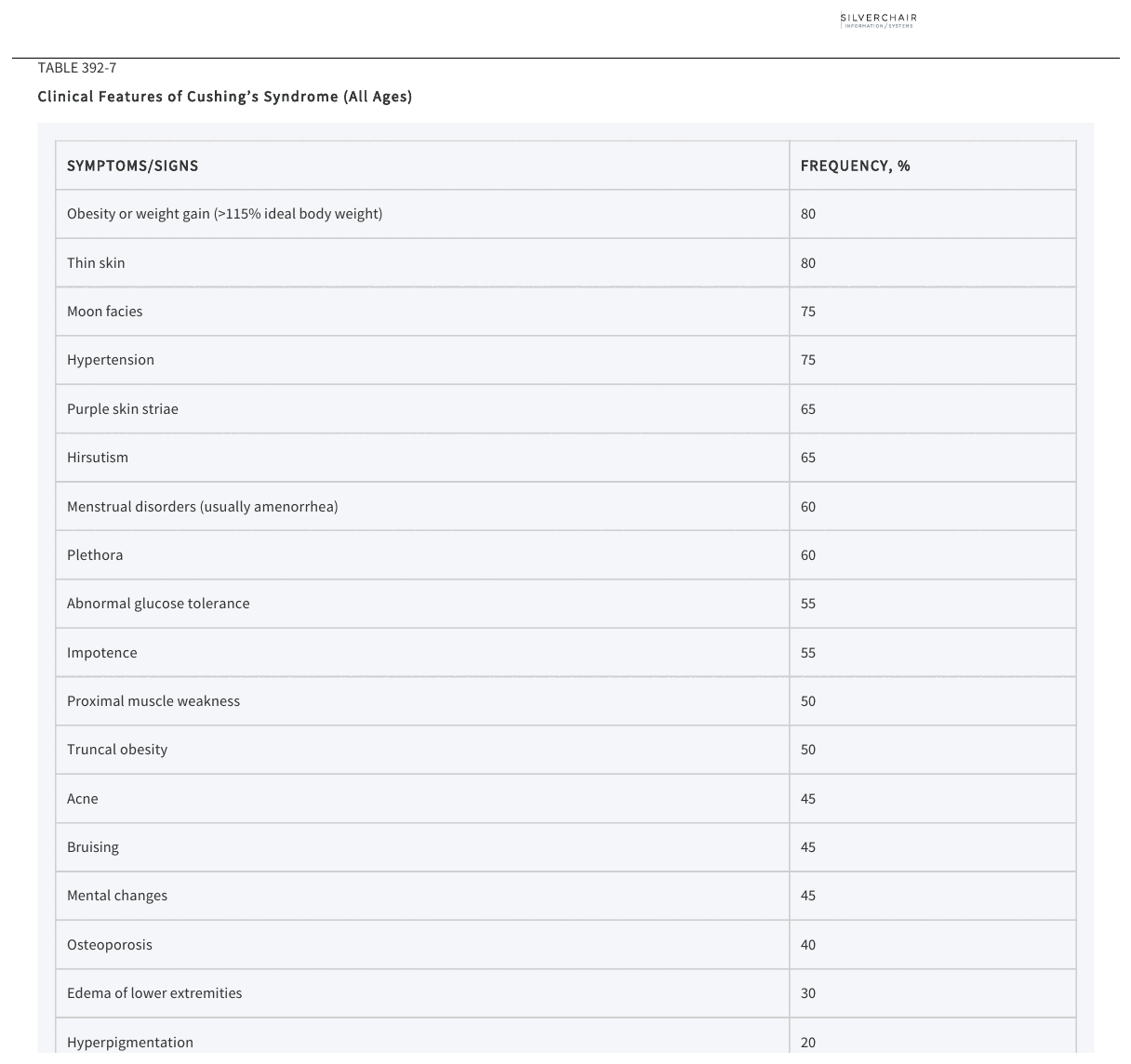1131x1064 pixels.
Task: Click the FREQUENCY, % column header
Action: (x=856, y=166)
